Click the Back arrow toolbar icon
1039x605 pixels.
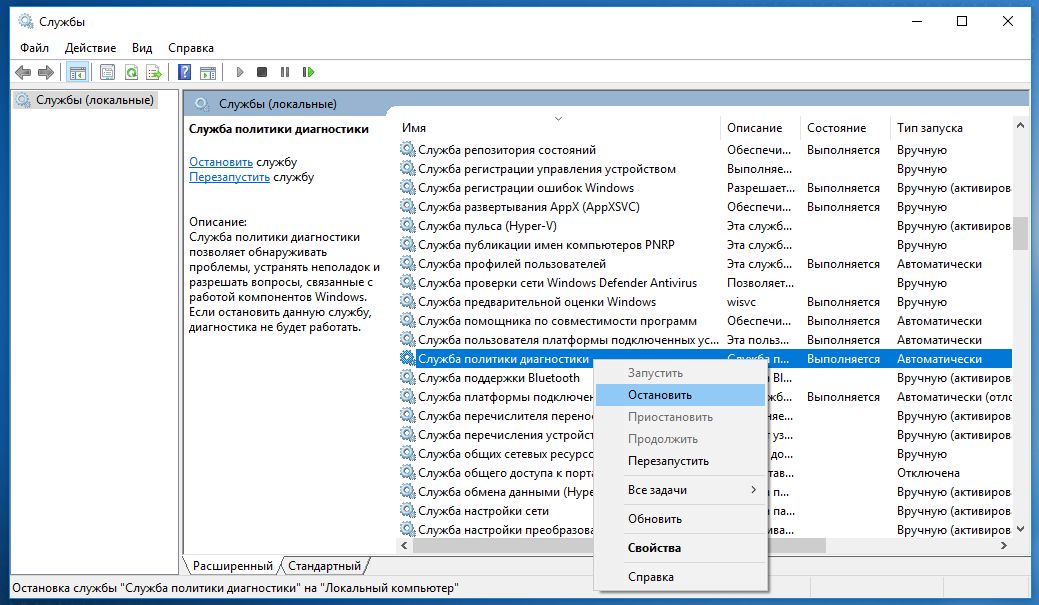click(23, 72)
